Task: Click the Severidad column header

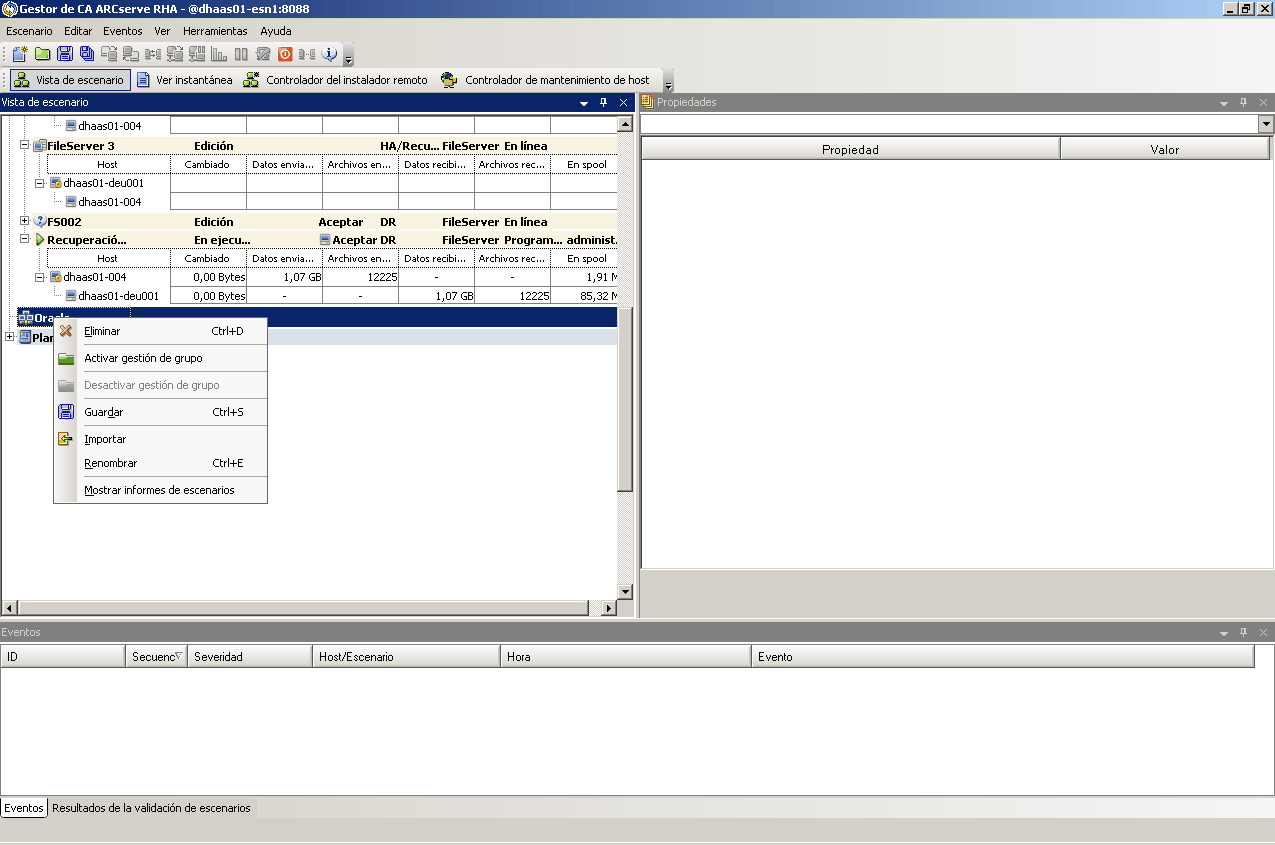Action: point(249,657)
